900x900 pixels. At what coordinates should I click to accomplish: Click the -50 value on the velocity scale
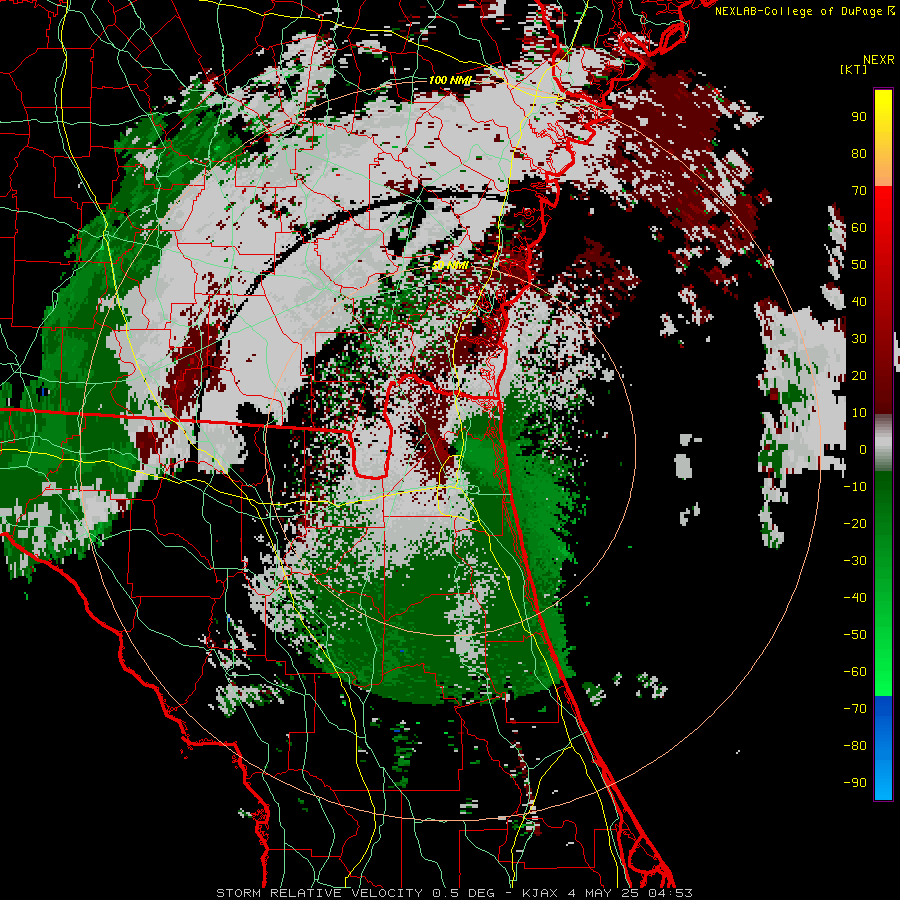pyautogui.click(x=855, y=635)
